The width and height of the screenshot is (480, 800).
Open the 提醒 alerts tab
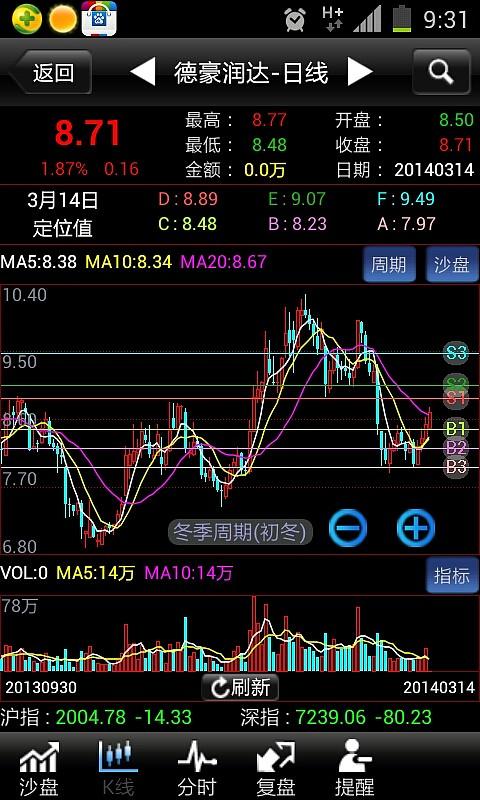pyautogui.click(x=355, y=768)
